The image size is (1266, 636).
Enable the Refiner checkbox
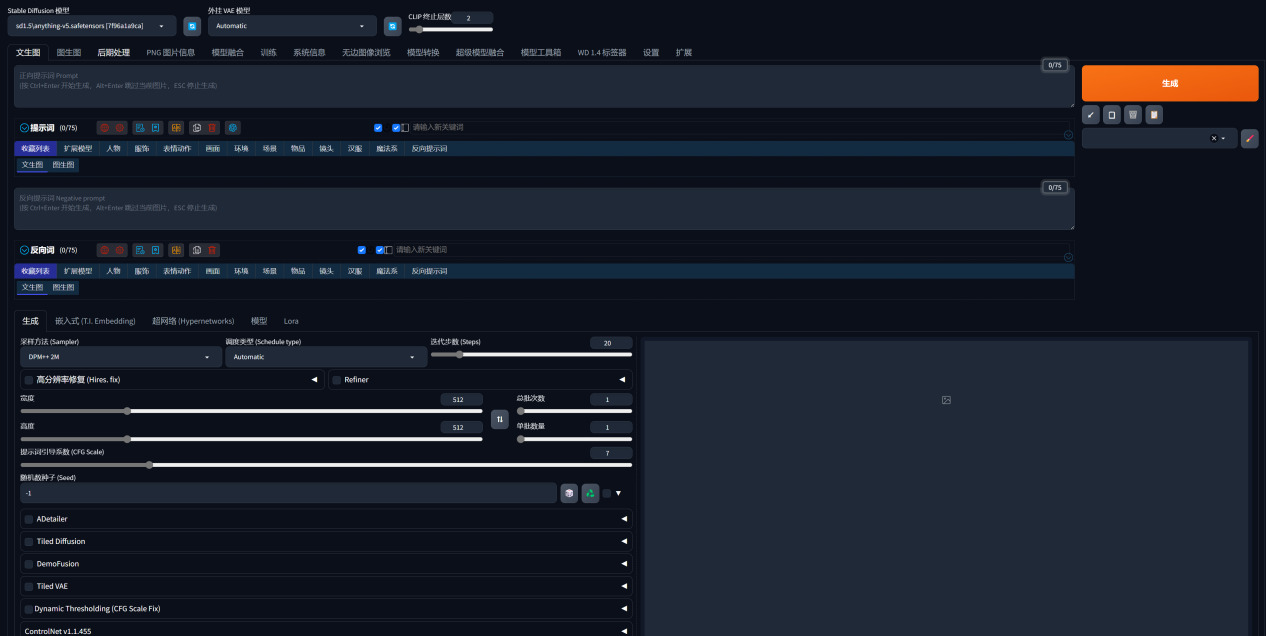coord(337,380)
